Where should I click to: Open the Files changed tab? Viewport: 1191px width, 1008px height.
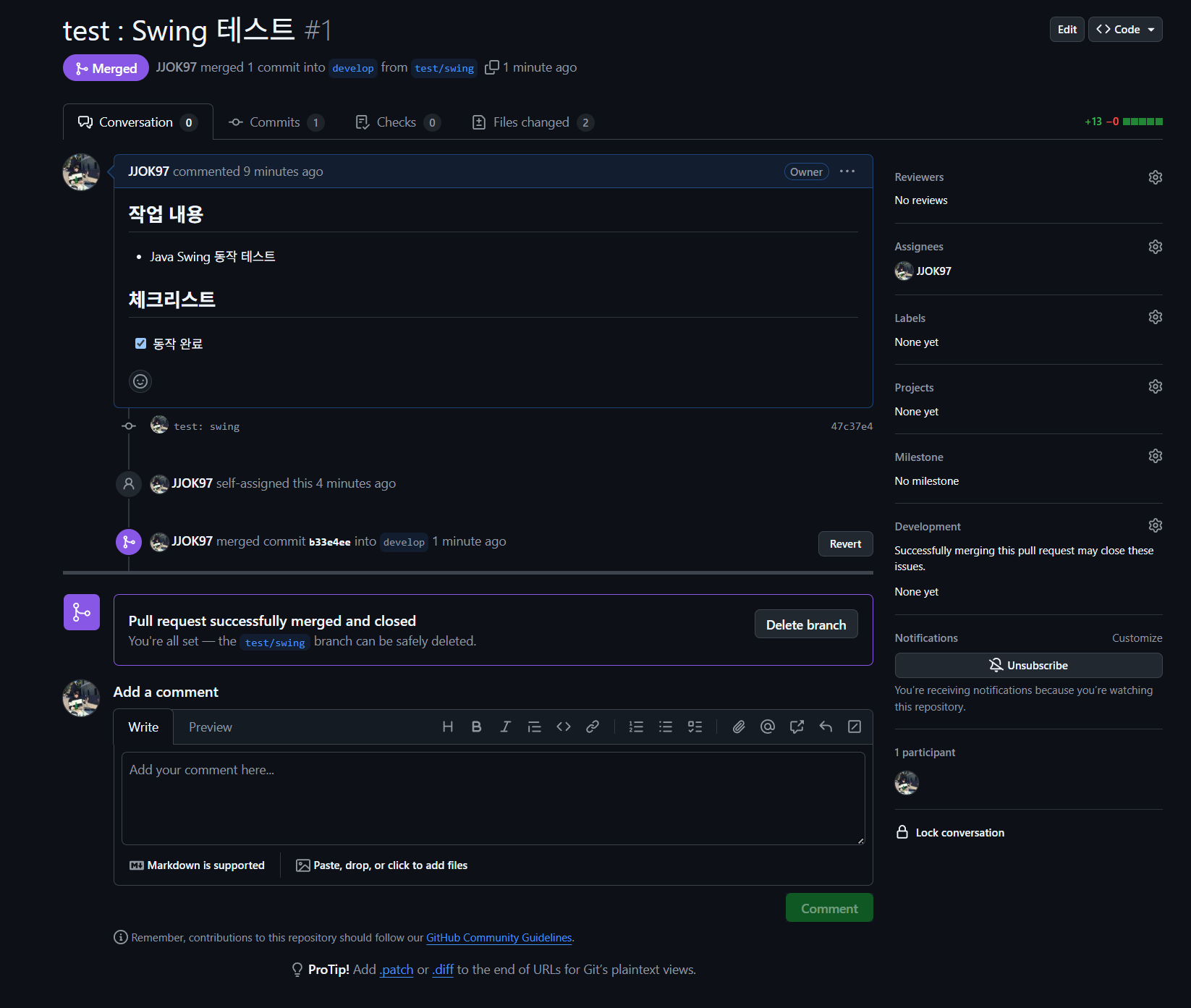click(x=533, y=122)
